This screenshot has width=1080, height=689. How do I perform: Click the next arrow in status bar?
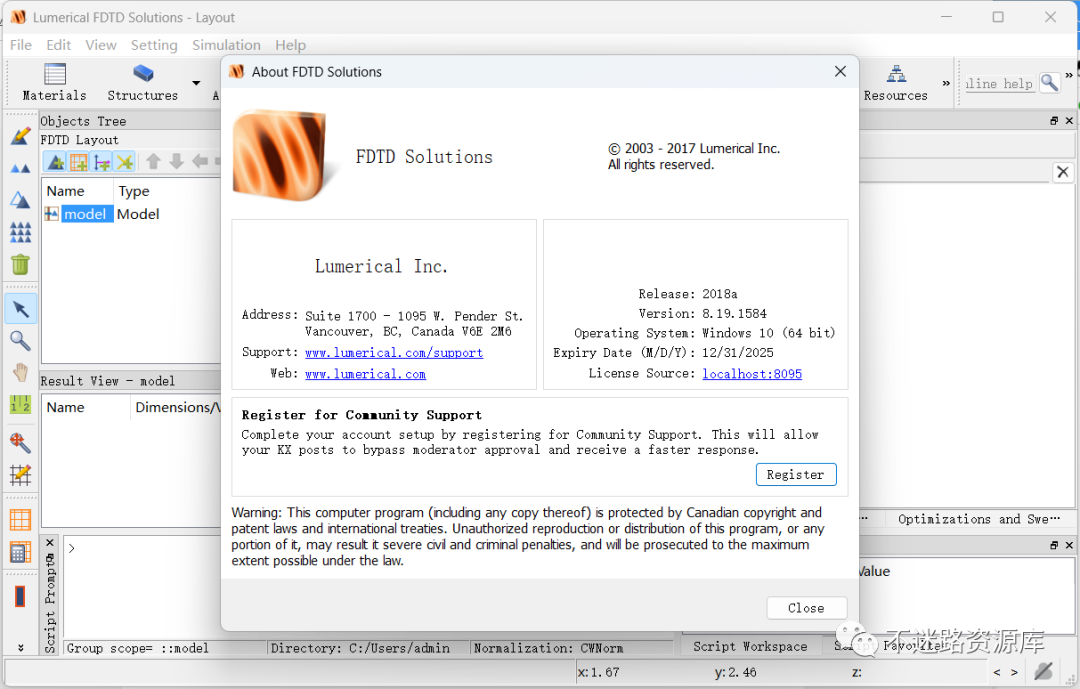pyautogui.click(x=1014, y=672)
